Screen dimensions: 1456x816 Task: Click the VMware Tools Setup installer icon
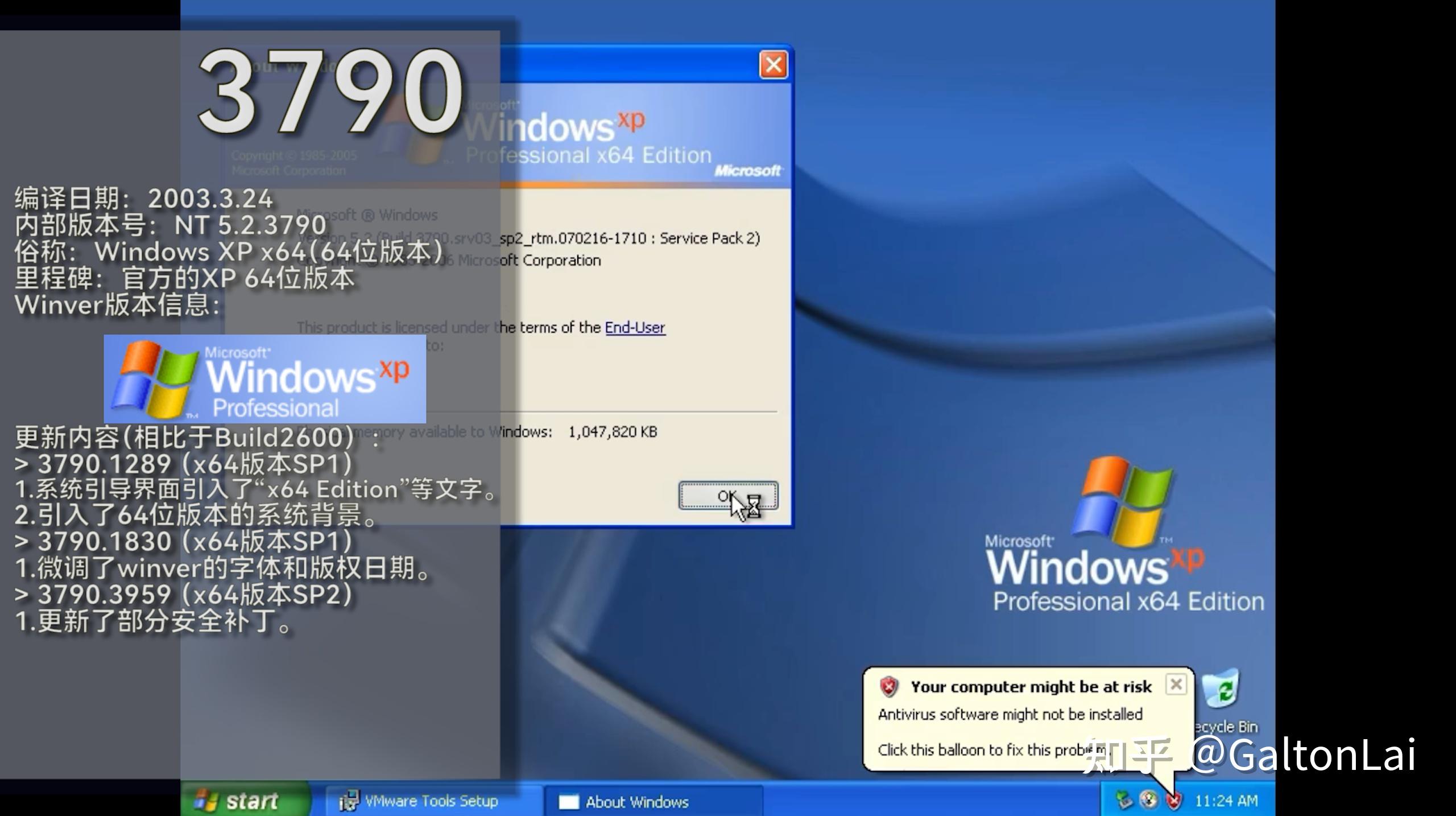pyautogui.click(x=349, y=801)
